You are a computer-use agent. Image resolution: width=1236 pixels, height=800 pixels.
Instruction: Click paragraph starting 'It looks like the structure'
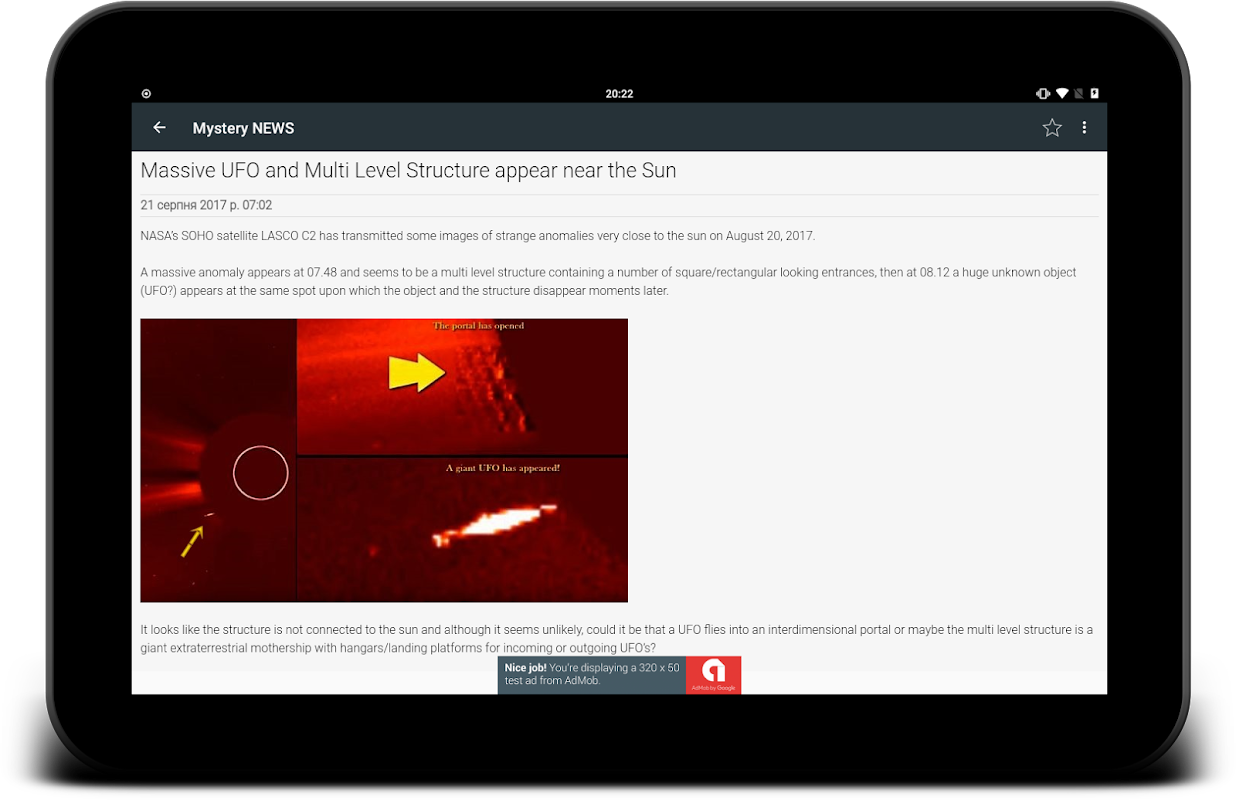click(616, 639)
